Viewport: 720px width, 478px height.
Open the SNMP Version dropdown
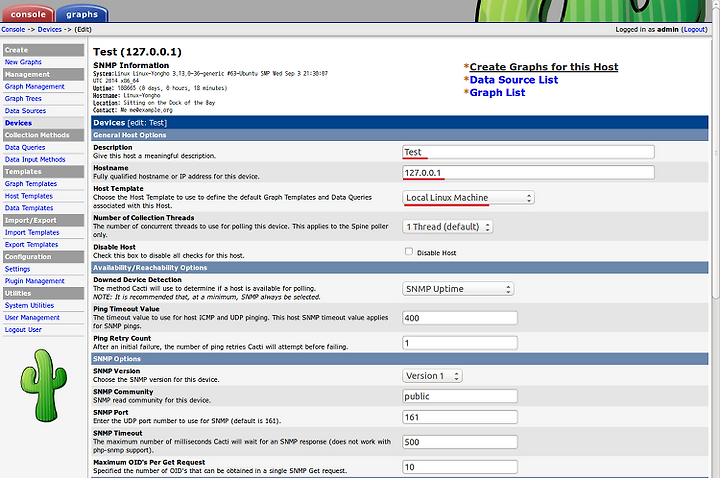(x=433, y=376)
